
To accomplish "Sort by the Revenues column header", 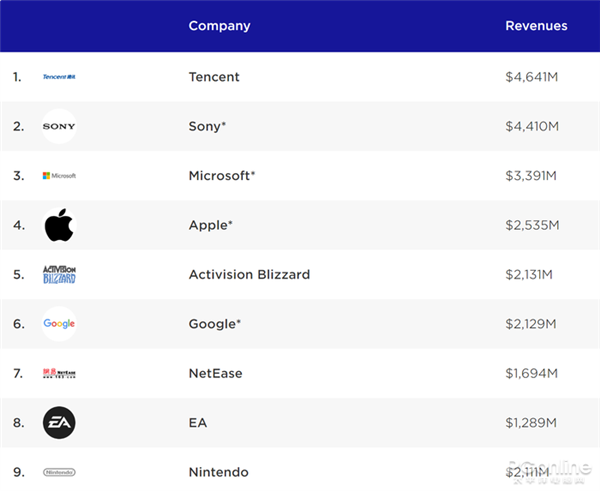I will [536, 26].
